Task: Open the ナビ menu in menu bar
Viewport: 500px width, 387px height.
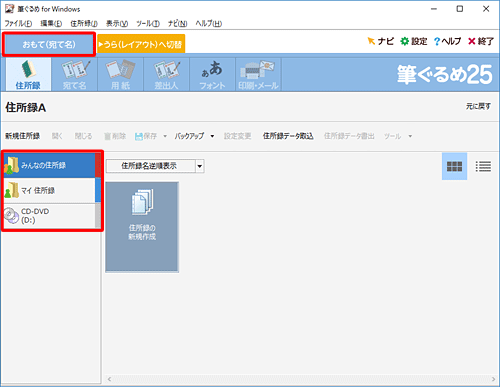Action: [x=177, y=23]
